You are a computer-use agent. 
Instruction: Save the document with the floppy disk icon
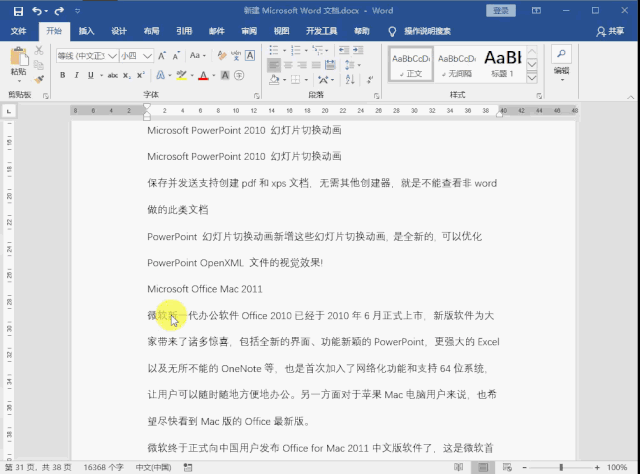pos(18,11)
